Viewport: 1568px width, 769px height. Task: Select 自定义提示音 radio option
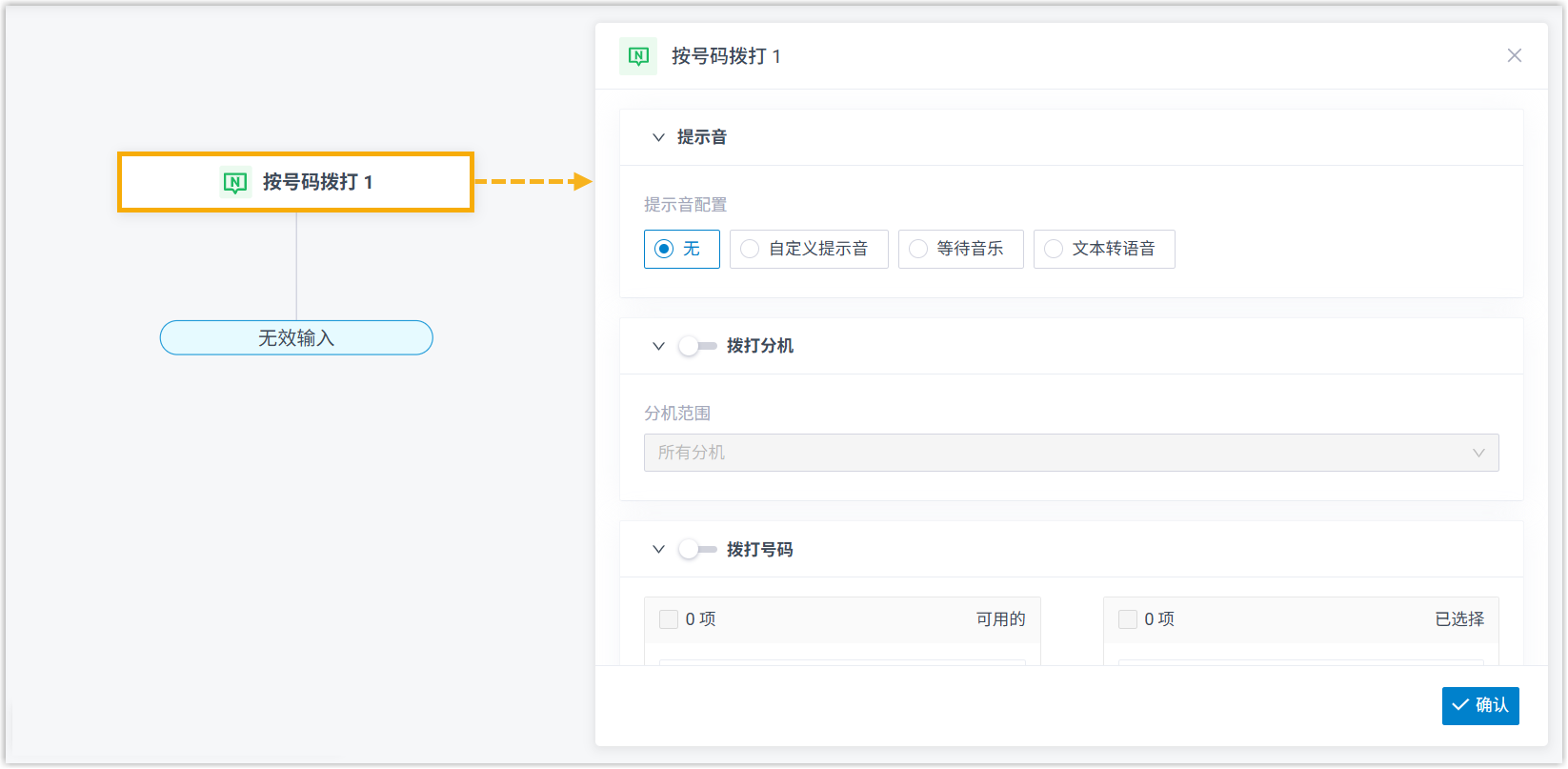(x=751, y=249)
